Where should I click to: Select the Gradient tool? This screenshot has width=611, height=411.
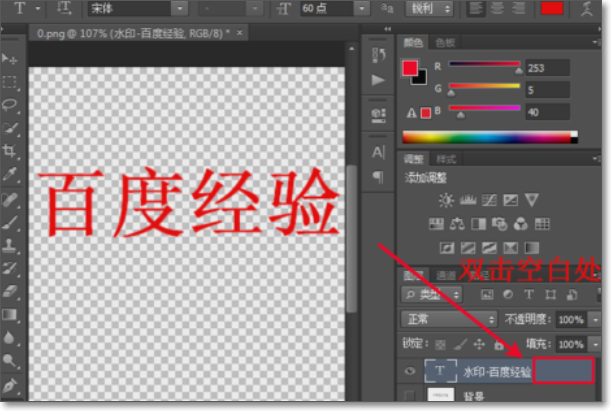click(x=9, y=314)
